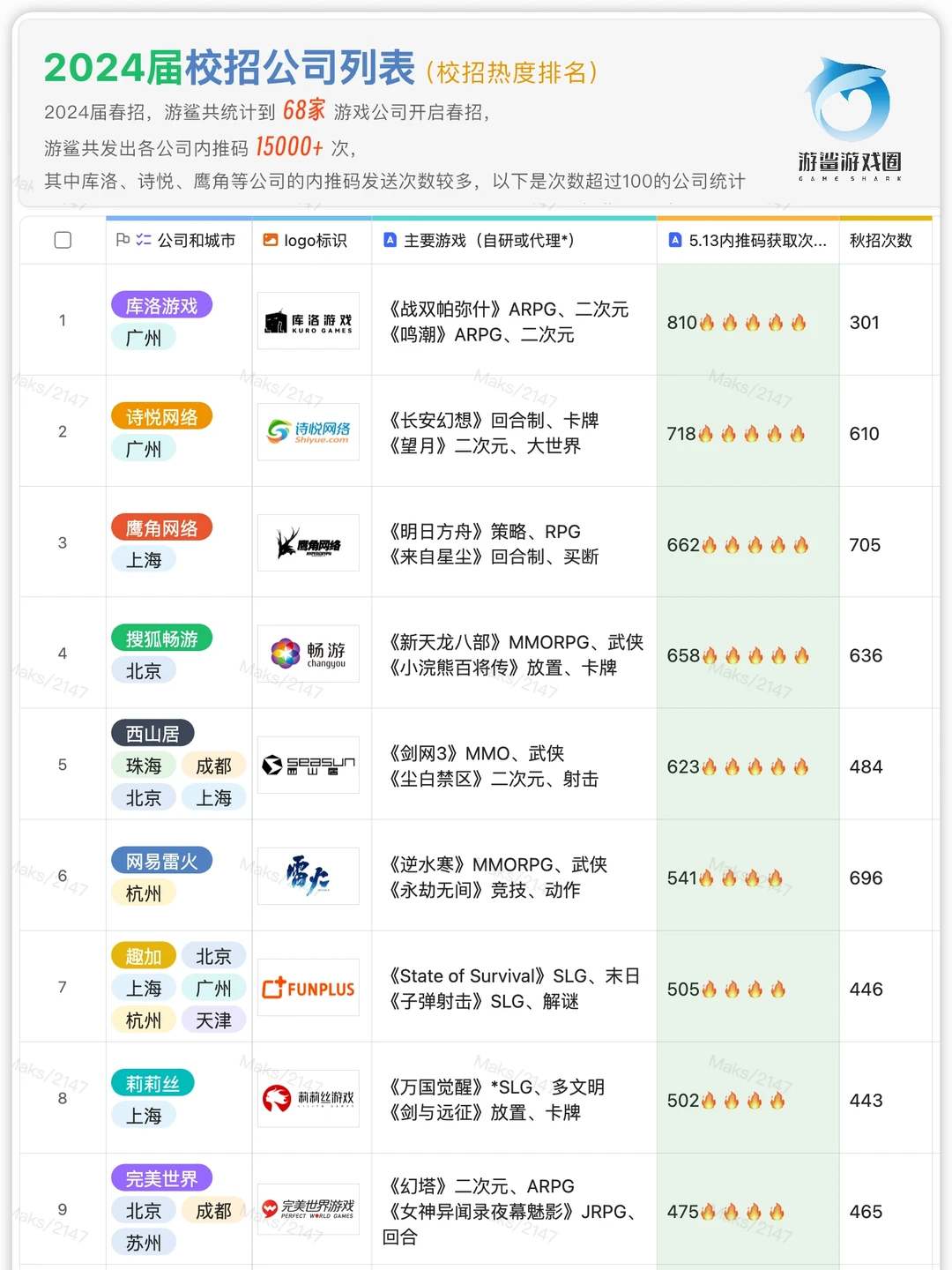952x1270 pixels.
Task: Select the 5.13内推码获取次 column header
Action: 748,240
